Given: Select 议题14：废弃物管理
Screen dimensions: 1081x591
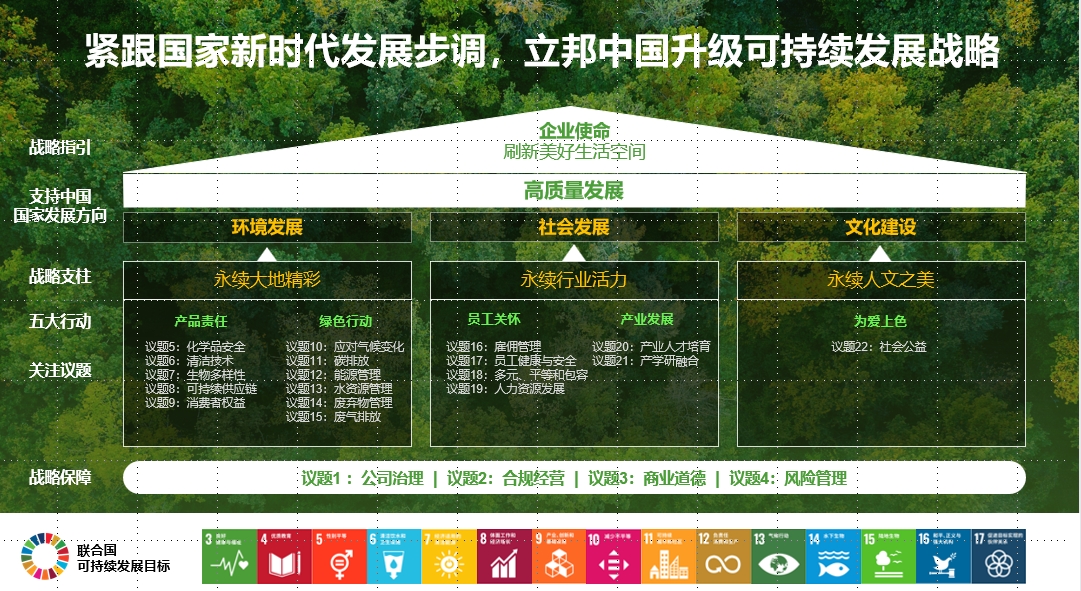Looking at the screenshot, I should coord(339,403).
